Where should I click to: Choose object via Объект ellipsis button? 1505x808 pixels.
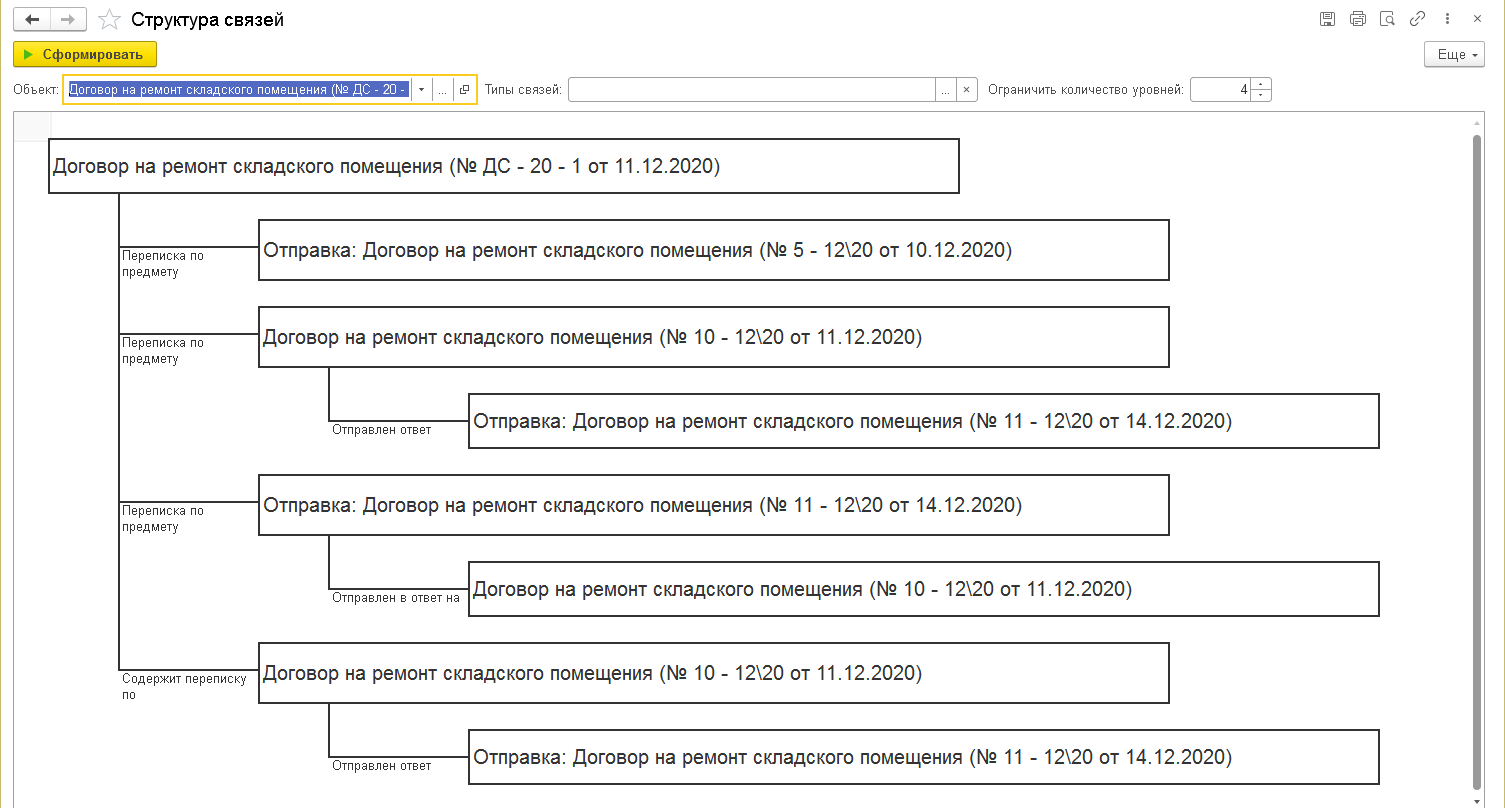pyautogui.click(x=442, y=89)
